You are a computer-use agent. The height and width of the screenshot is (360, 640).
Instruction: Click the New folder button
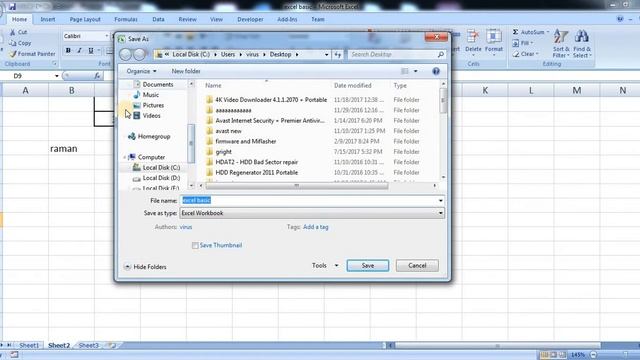click(186, 71)
